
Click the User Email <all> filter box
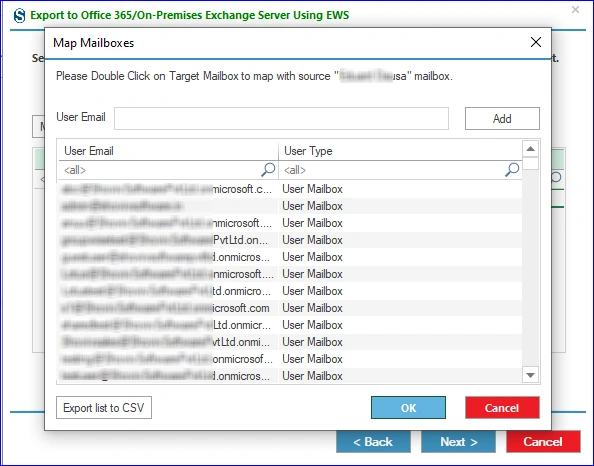pos(168,170)
